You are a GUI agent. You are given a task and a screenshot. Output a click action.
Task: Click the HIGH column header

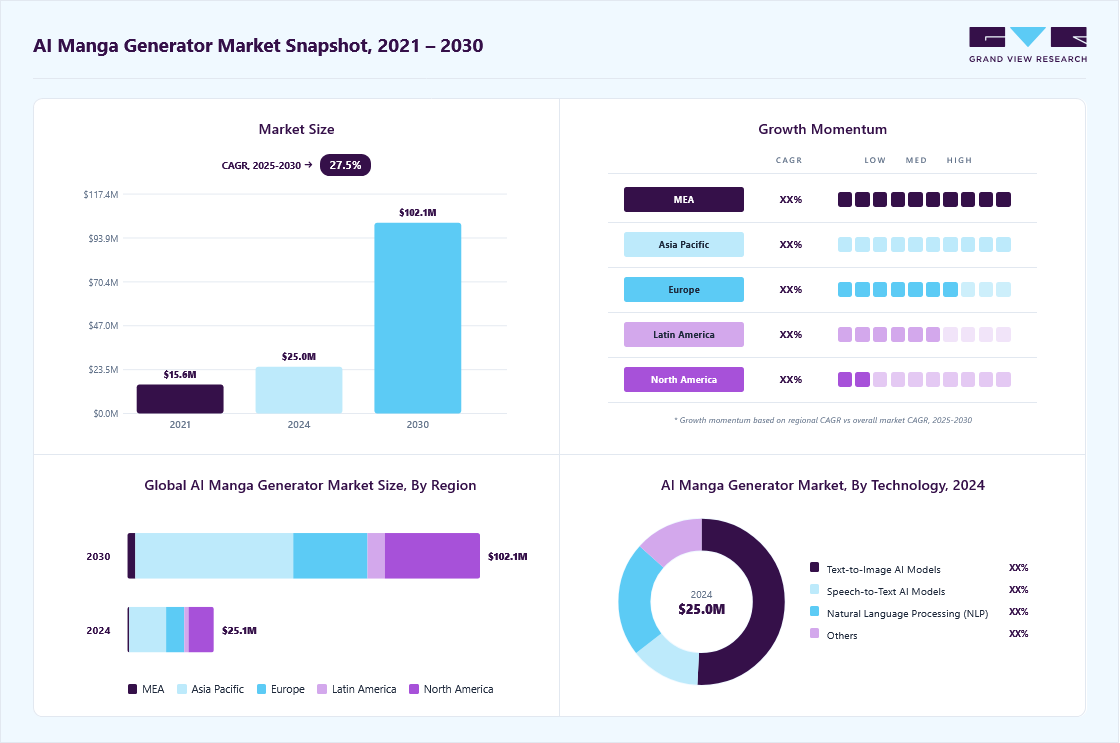coord(959,160)
